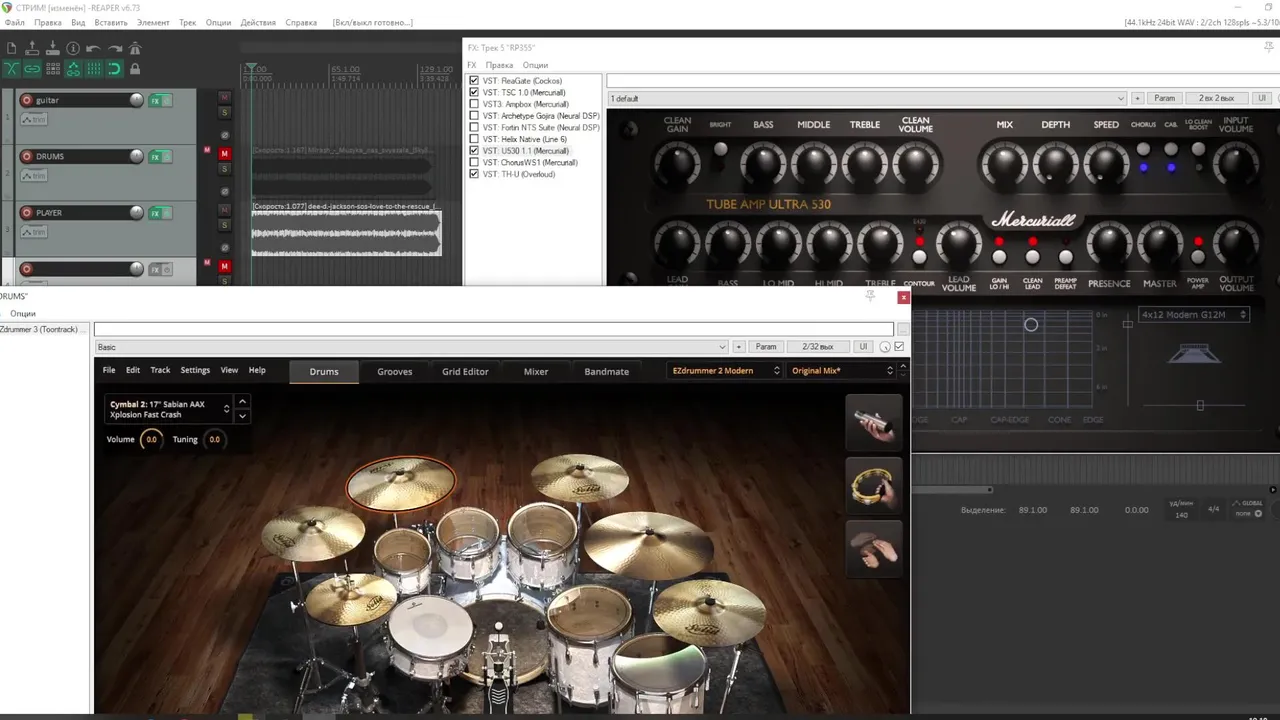Viewport: 1280px width, 720px height.
Task: Switch to Grid Editor tab
Action: tap(465, 371)
